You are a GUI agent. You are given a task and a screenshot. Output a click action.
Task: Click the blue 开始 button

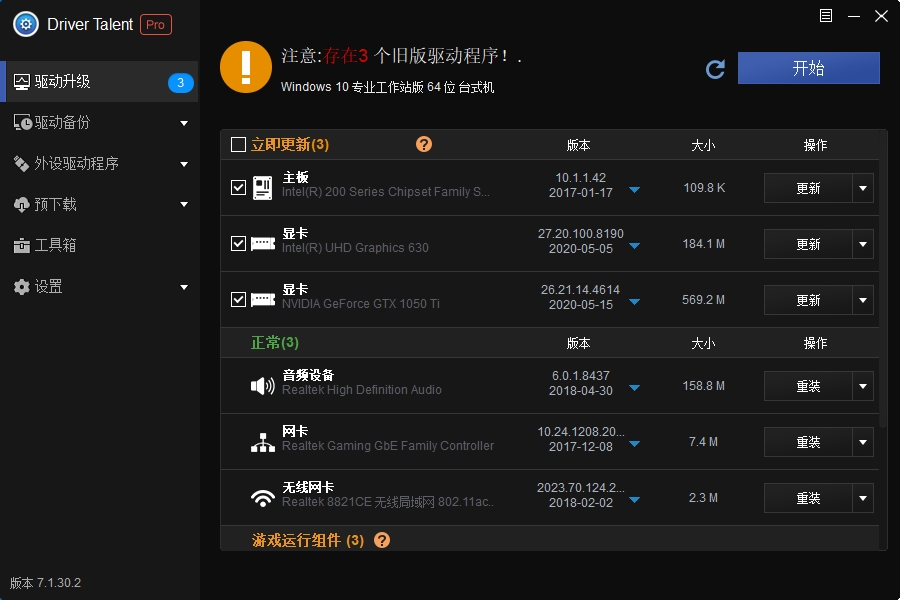pos(808,68)
